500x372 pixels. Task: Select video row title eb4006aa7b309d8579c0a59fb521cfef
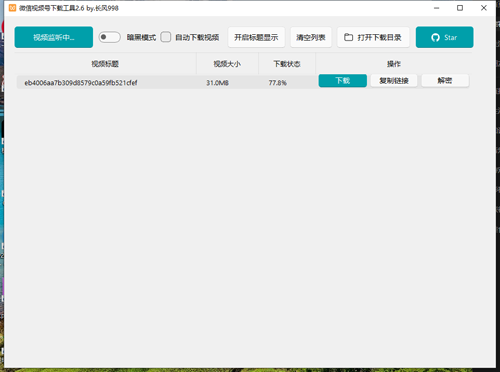(81, 83)
